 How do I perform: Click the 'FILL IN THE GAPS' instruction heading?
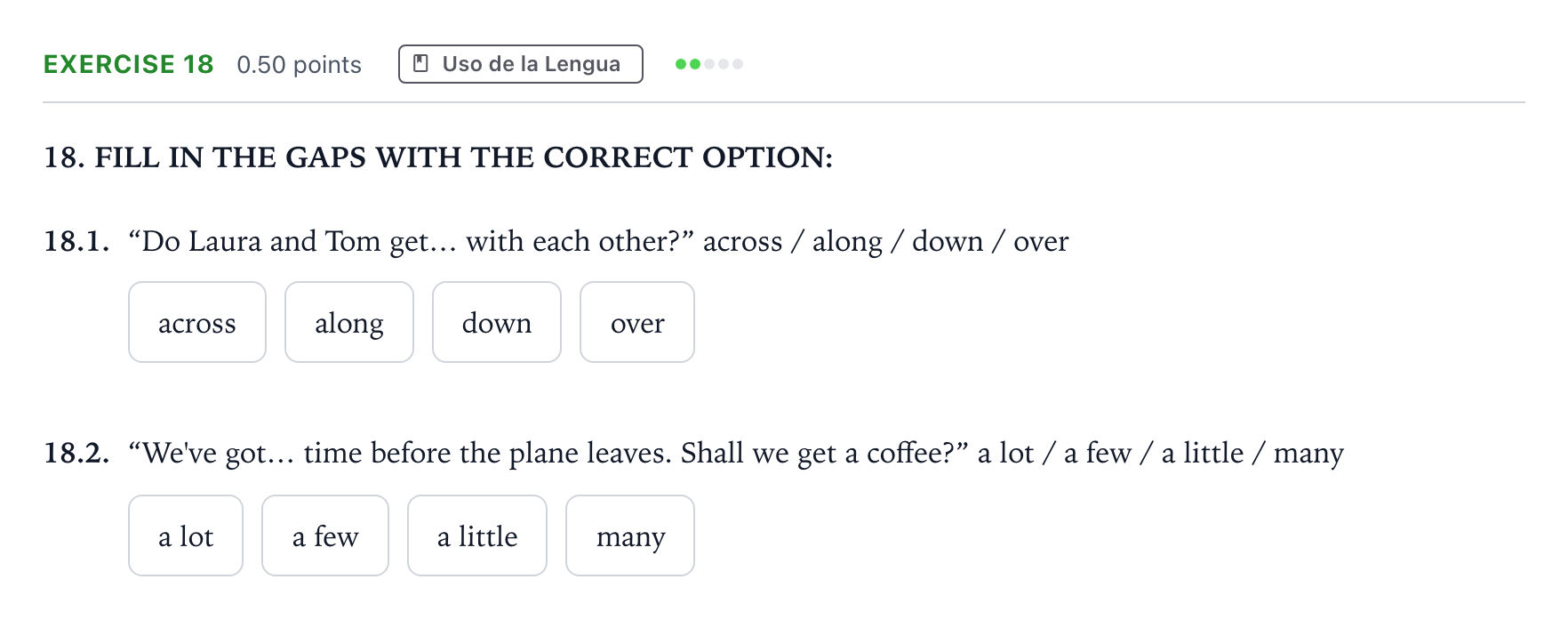(438, 157)
